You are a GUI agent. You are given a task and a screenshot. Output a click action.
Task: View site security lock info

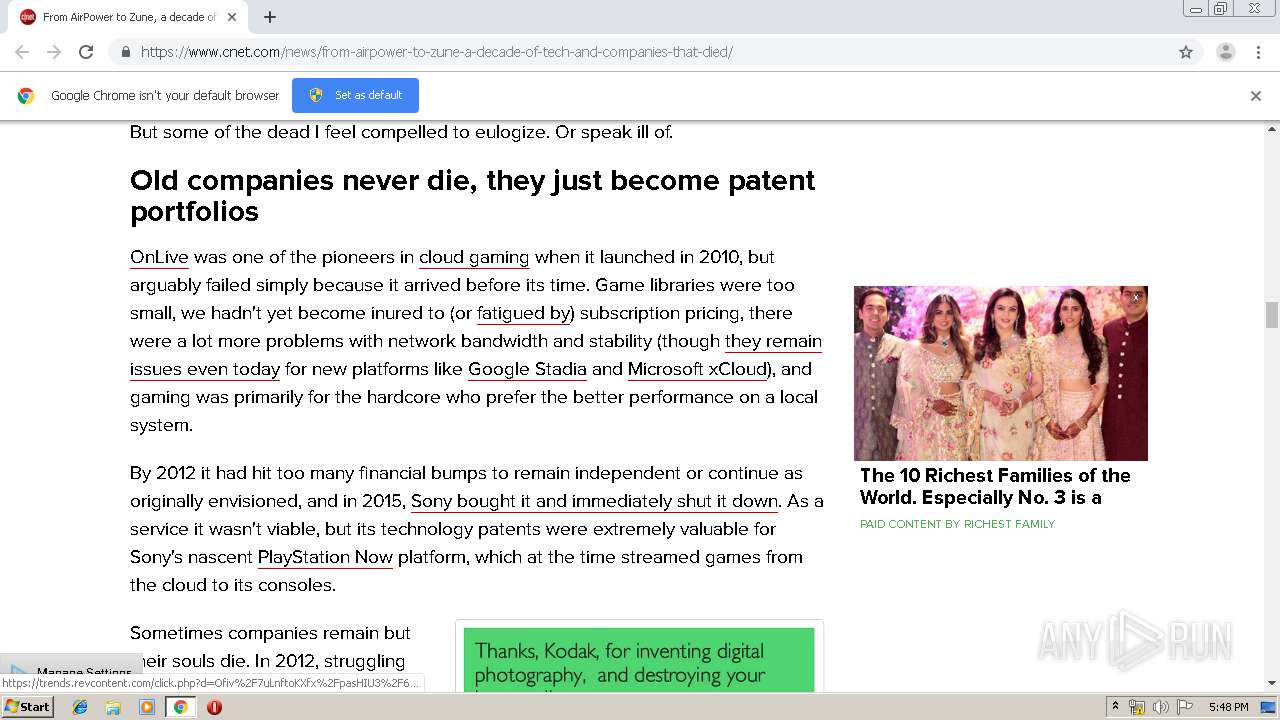click(x=125, y=52)
